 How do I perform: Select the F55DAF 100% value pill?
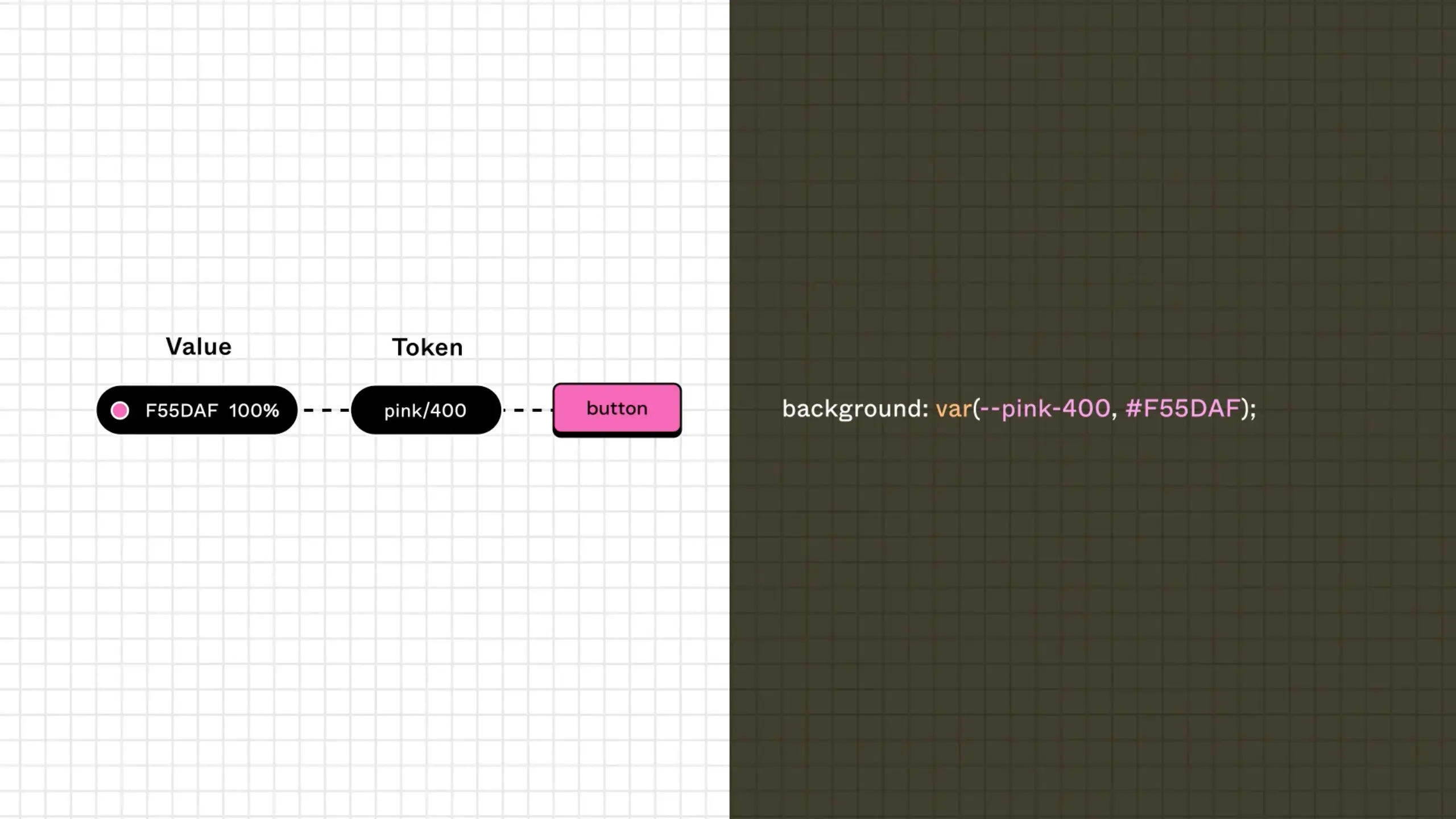click(197, 410)
